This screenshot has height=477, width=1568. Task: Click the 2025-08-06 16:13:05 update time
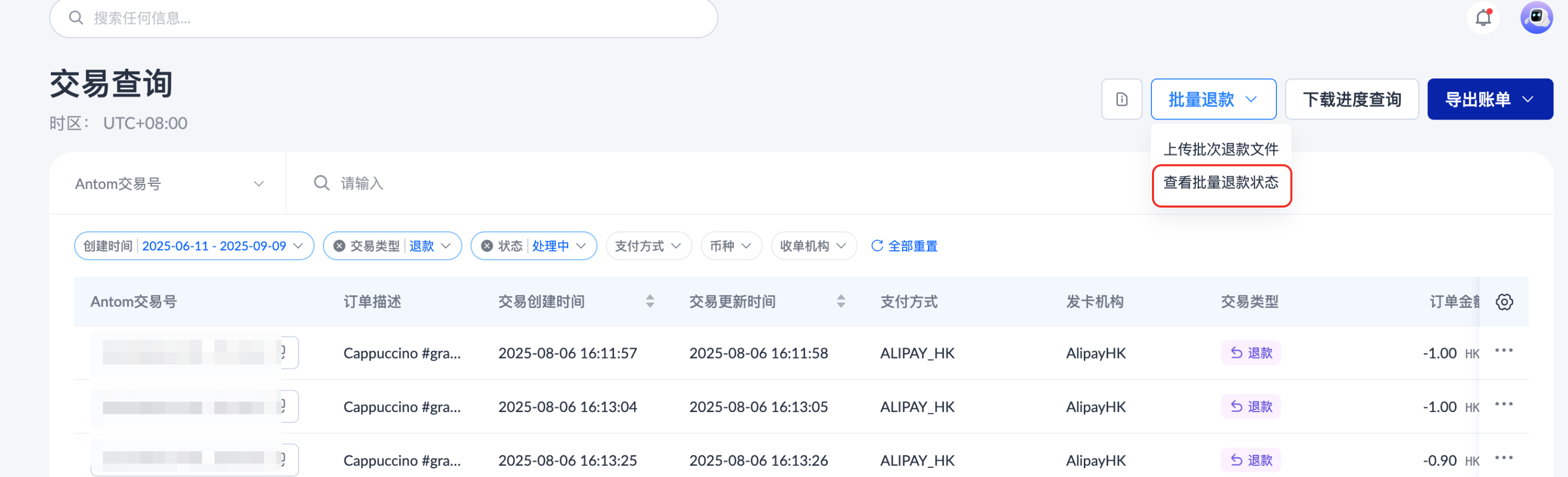758,407
